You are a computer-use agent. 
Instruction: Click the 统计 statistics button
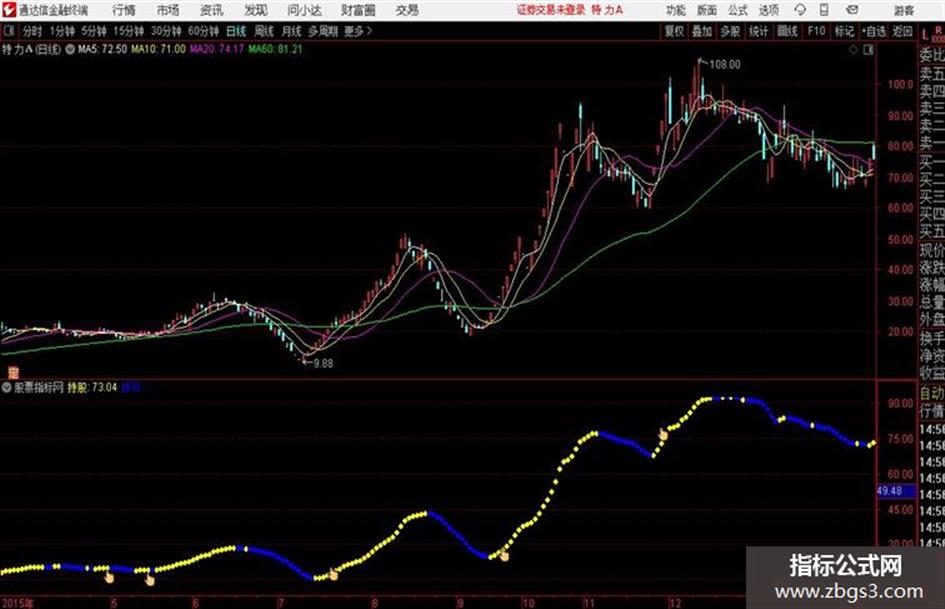click(759, 31)
